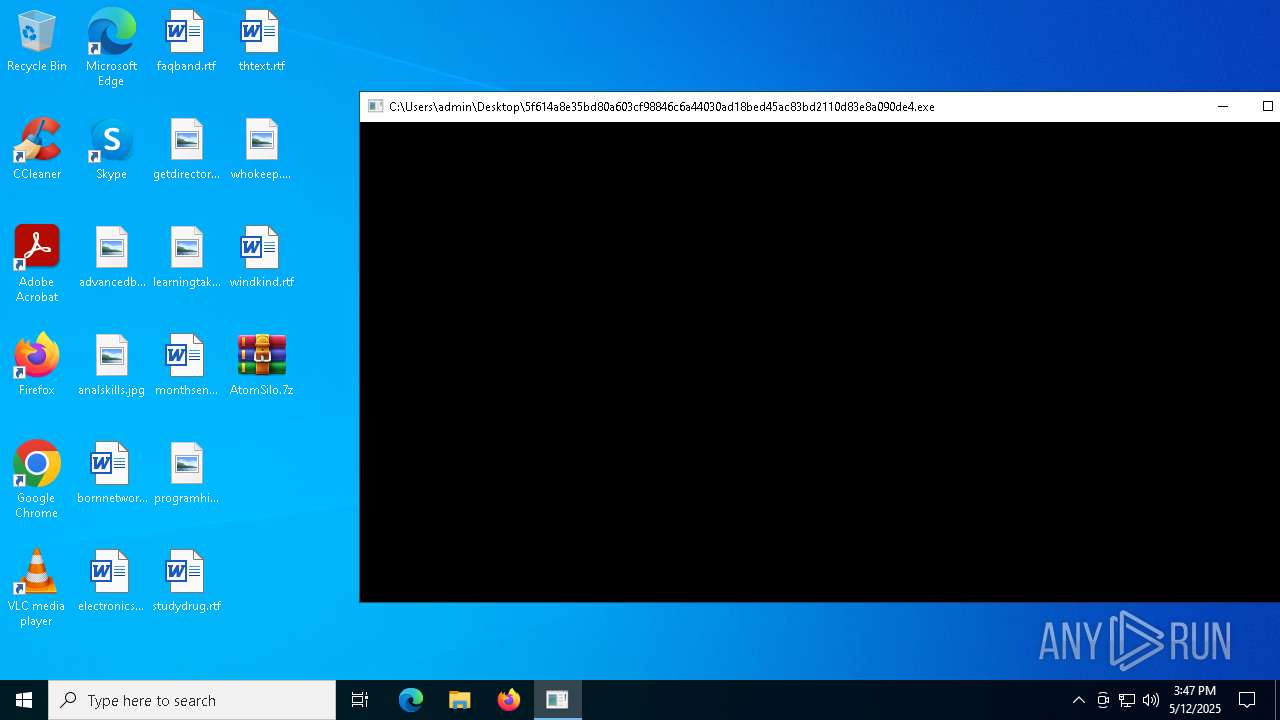Select the bornnetwor Word document
Viewport: 1280px width, 720px height.
click(x=111, y=474)
